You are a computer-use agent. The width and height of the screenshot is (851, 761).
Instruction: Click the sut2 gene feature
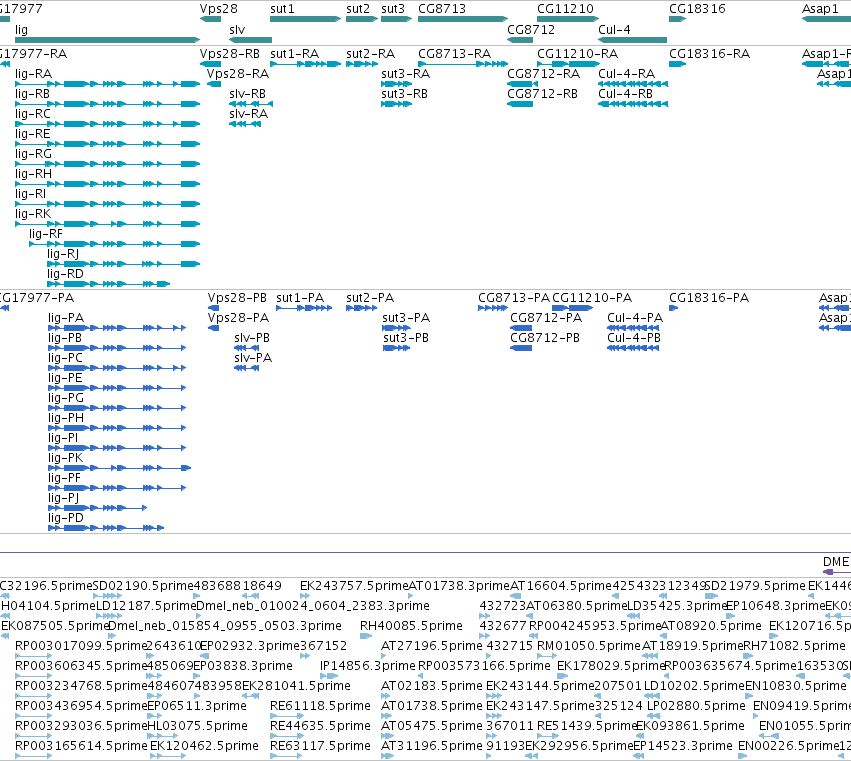click(361, 19)
